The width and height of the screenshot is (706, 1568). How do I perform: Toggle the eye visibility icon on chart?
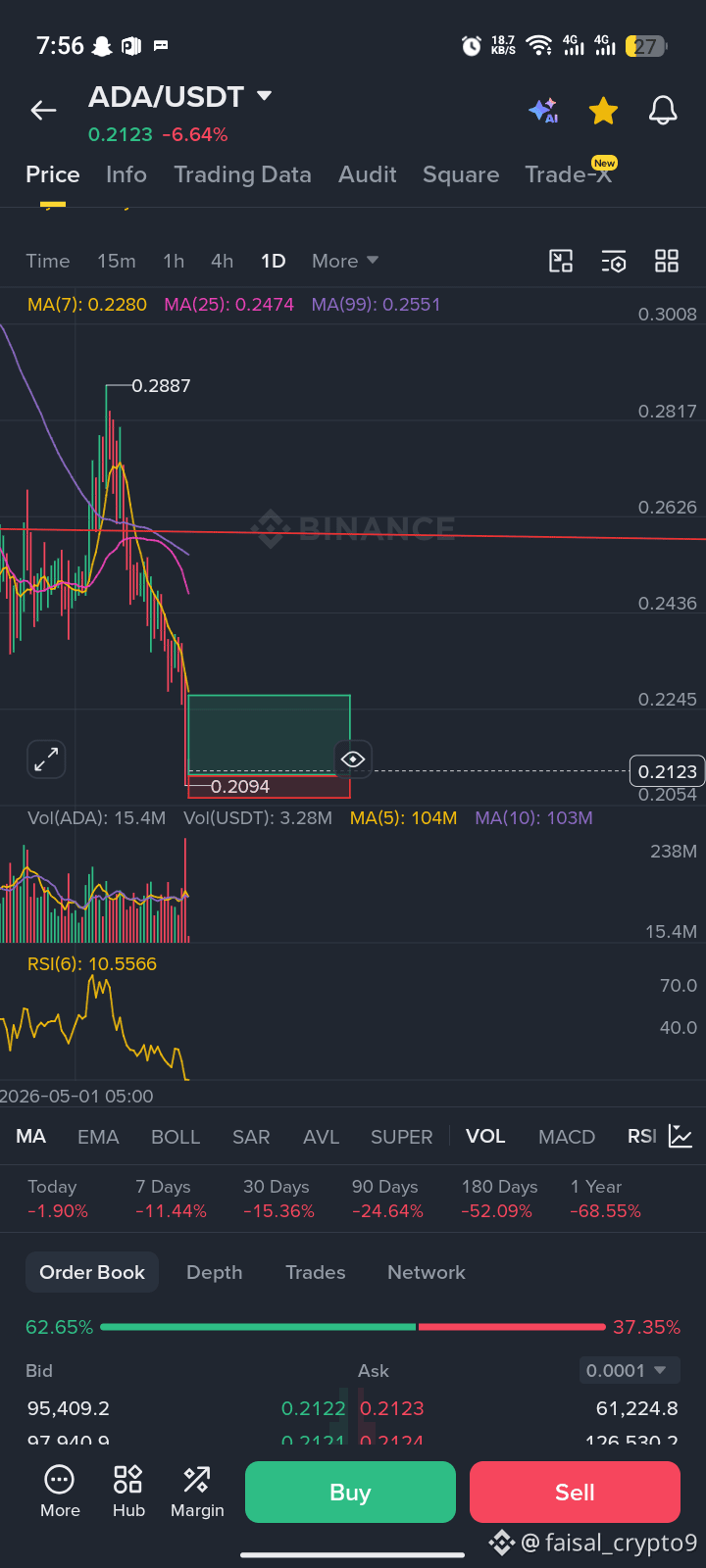click(x=353, y=759)
